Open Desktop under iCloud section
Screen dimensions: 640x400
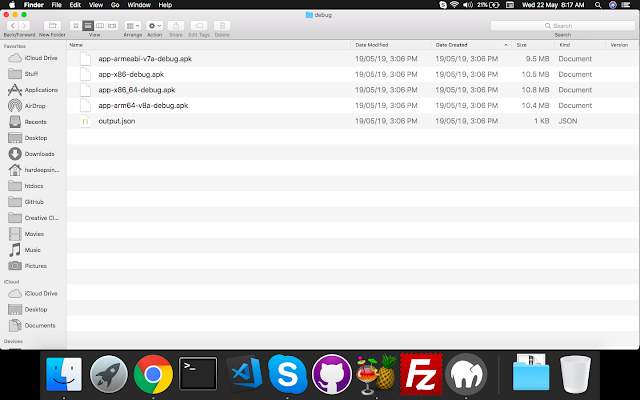coord(28,309)
